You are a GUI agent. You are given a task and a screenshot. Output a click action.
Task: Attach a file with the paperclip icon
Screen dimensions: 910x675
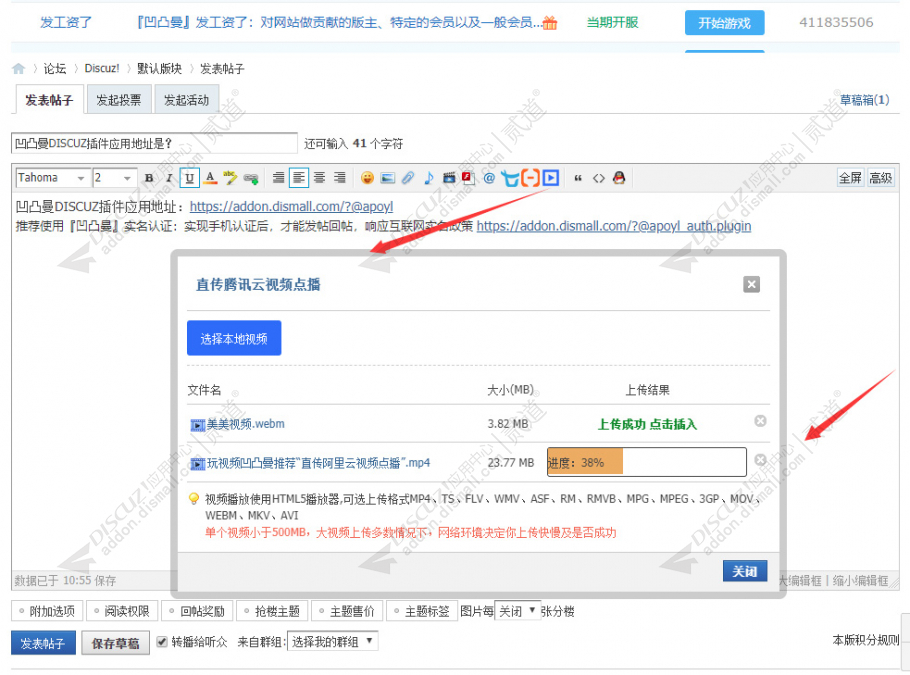(x=408, y=178)
